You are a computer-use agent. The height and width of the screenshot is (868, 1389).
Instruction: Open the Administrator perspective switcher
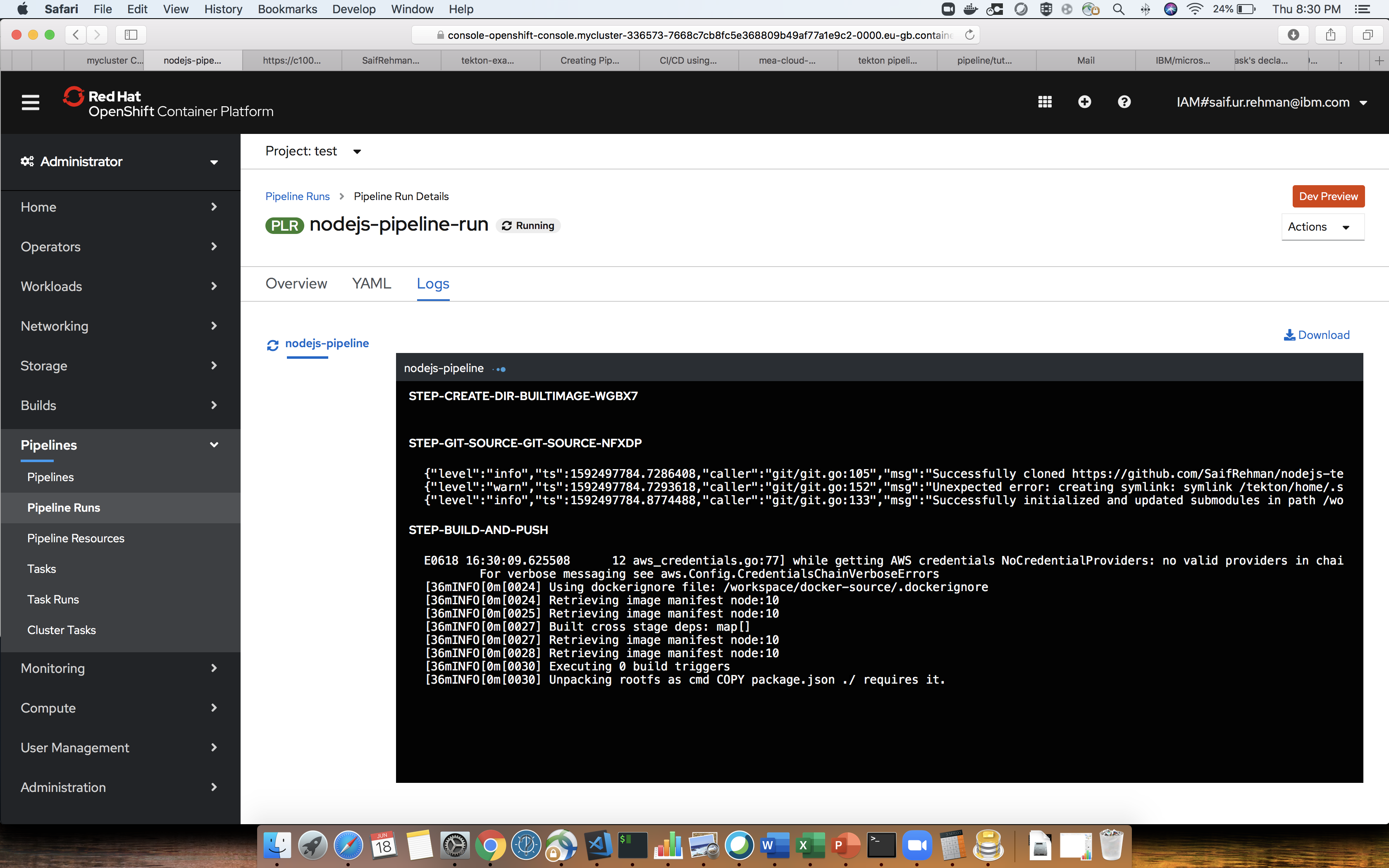click(x=120, y=162)
